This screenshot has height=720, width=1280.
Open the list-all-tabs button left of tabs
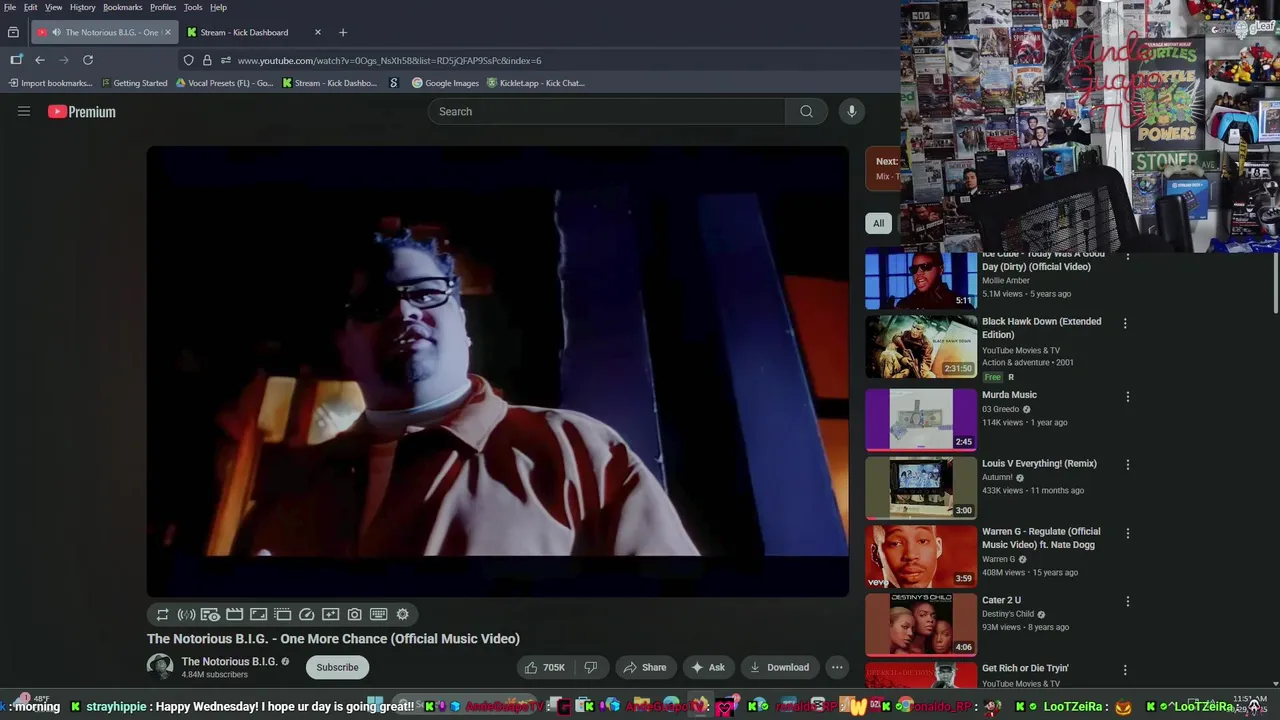(13, 32)
